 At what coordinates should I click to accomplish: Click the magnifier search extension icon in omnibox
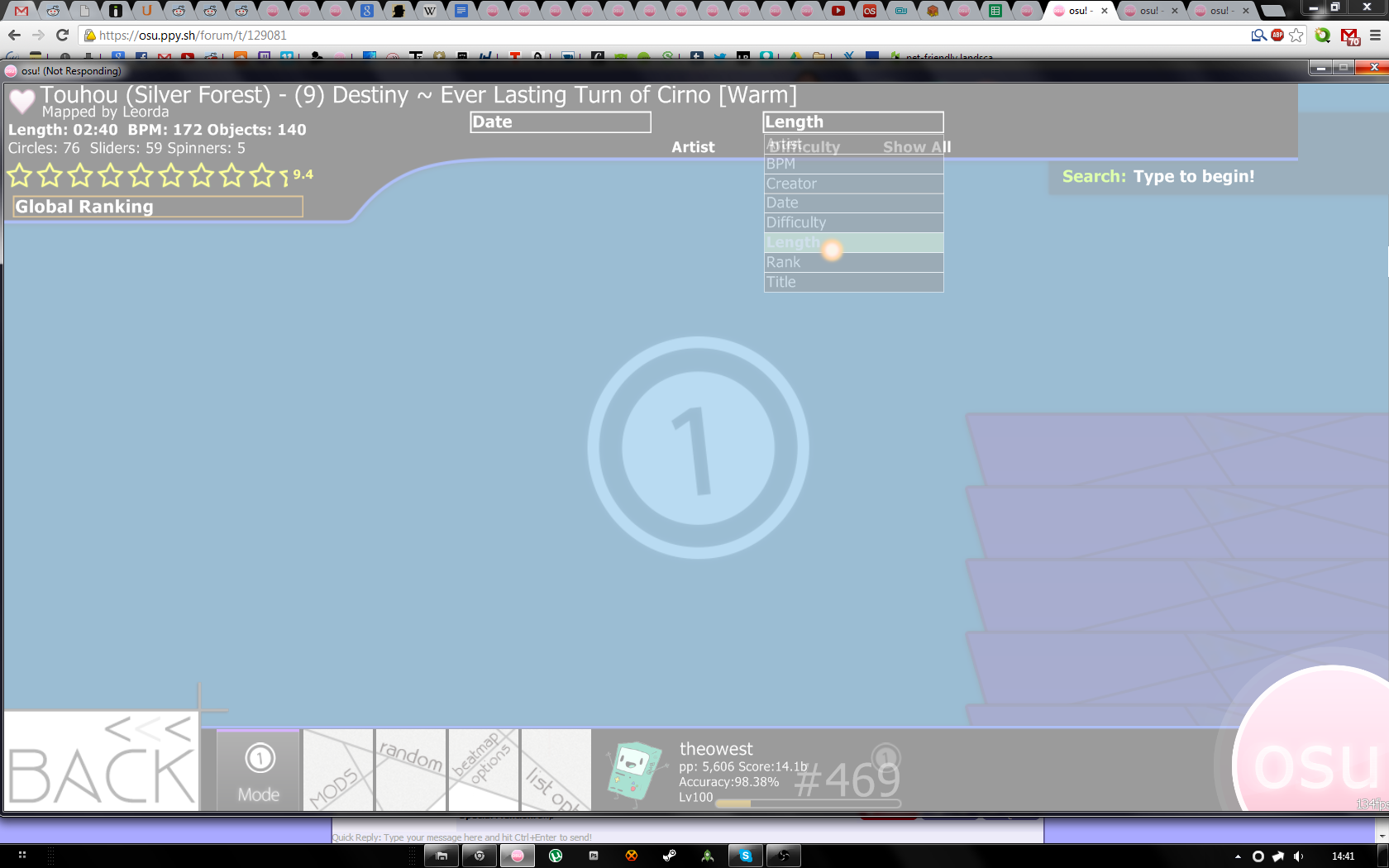(1258, 35)
